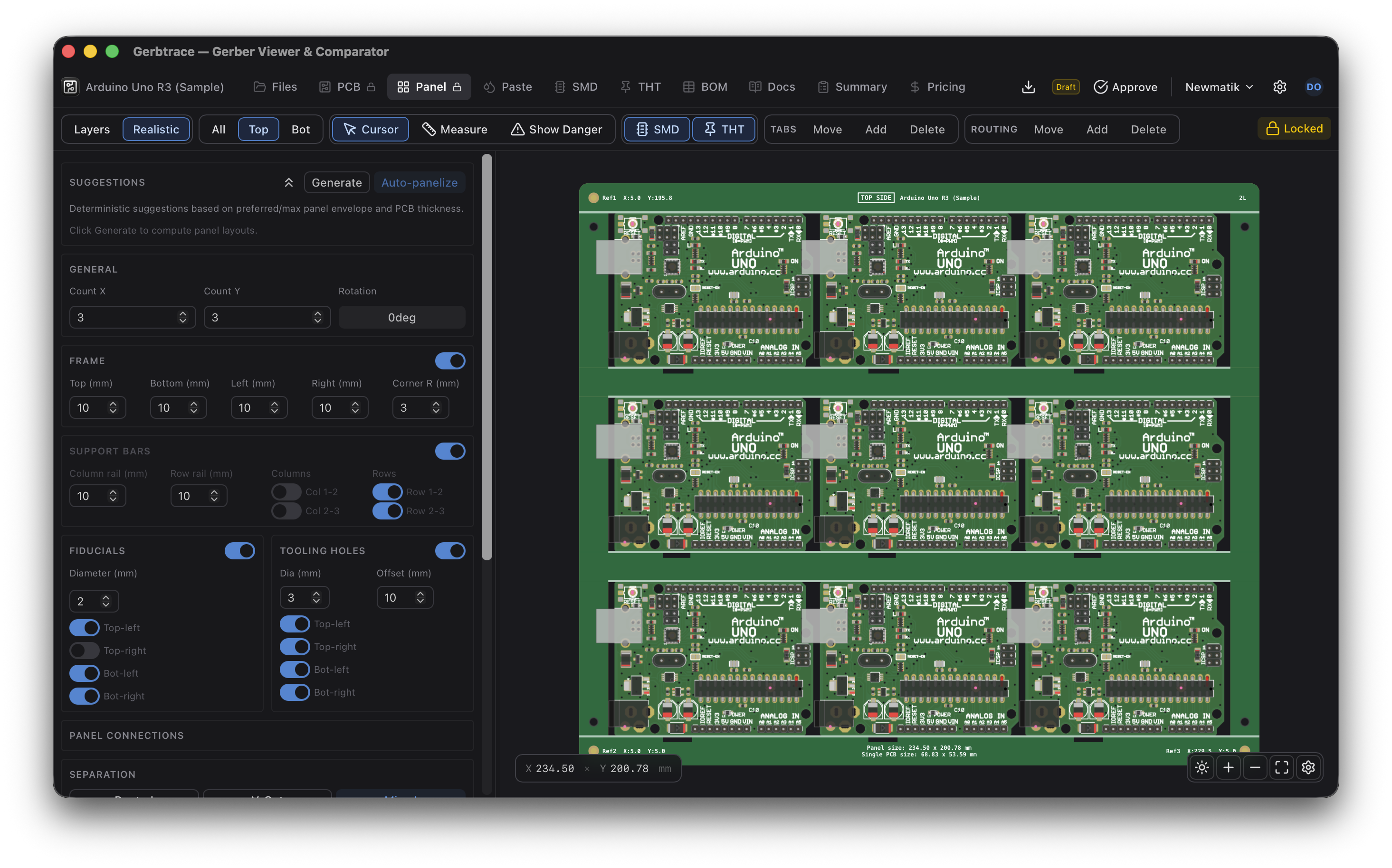Click the Locked padlock button
This screenshot has width=1392, height=868.
coord(1295,129)
